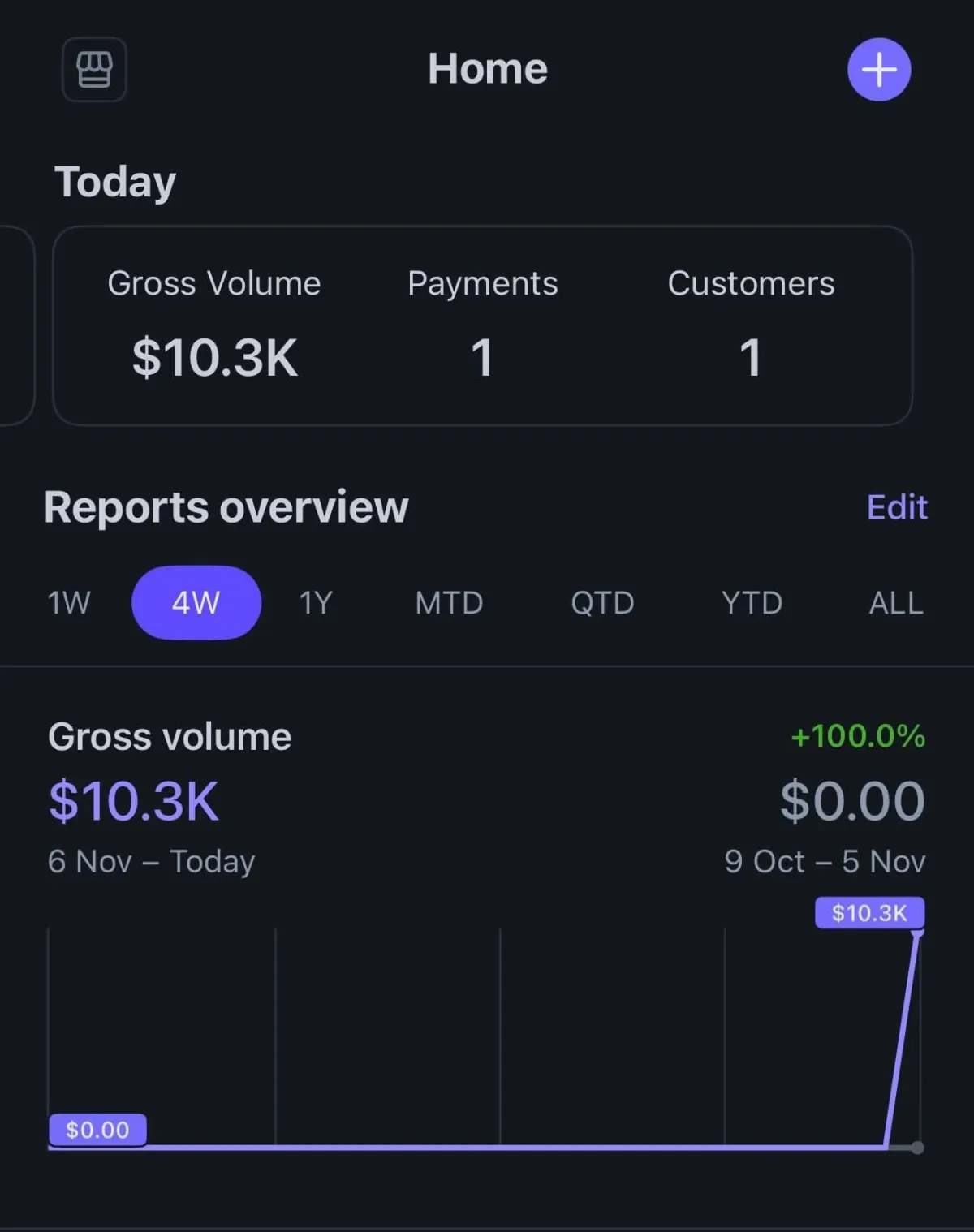Screen dimensions: 974x1232
Task: Edit the Reports overview
Action: pyautogui.click(x=896, y=507)
